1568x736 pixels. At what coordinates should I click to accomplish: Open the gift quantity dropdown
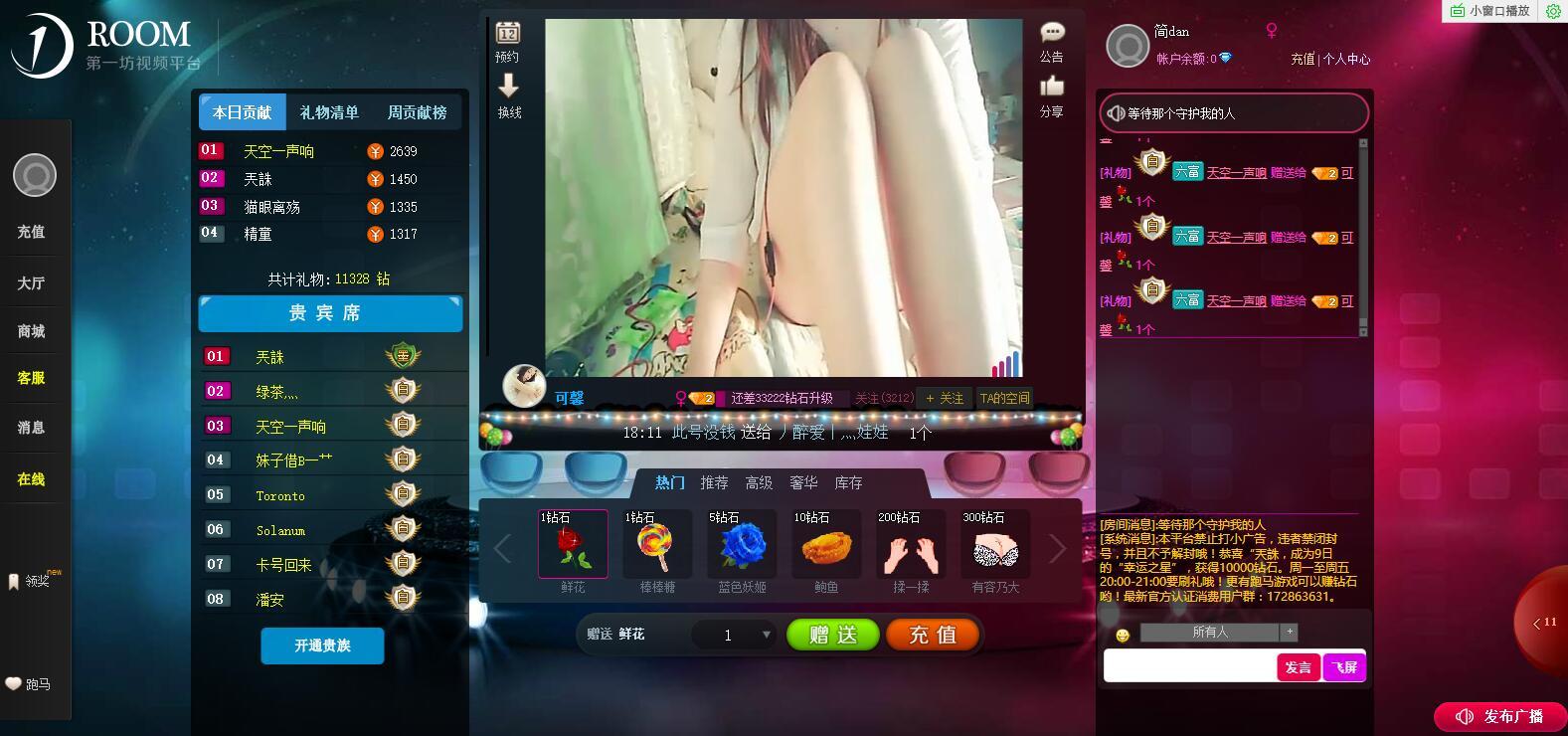click(x=766, y=635)
